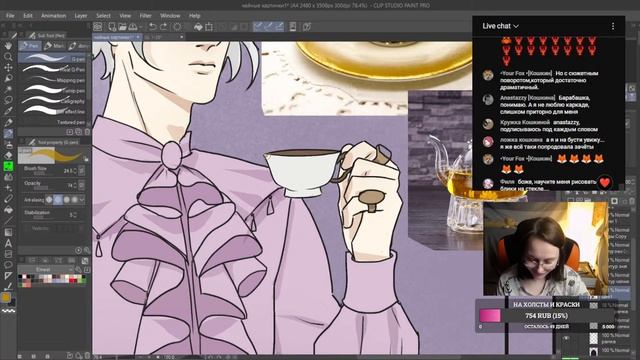Select the Eyedropper tool

point(8,110)
